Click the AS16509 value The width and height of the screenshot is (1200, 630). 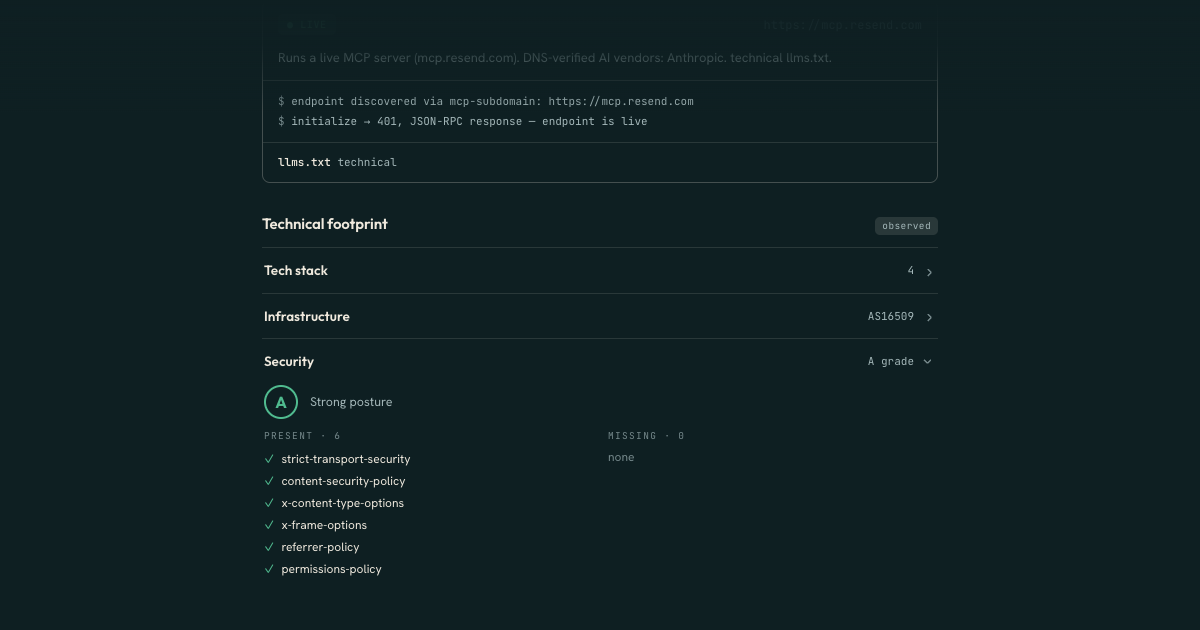[891, 316]
